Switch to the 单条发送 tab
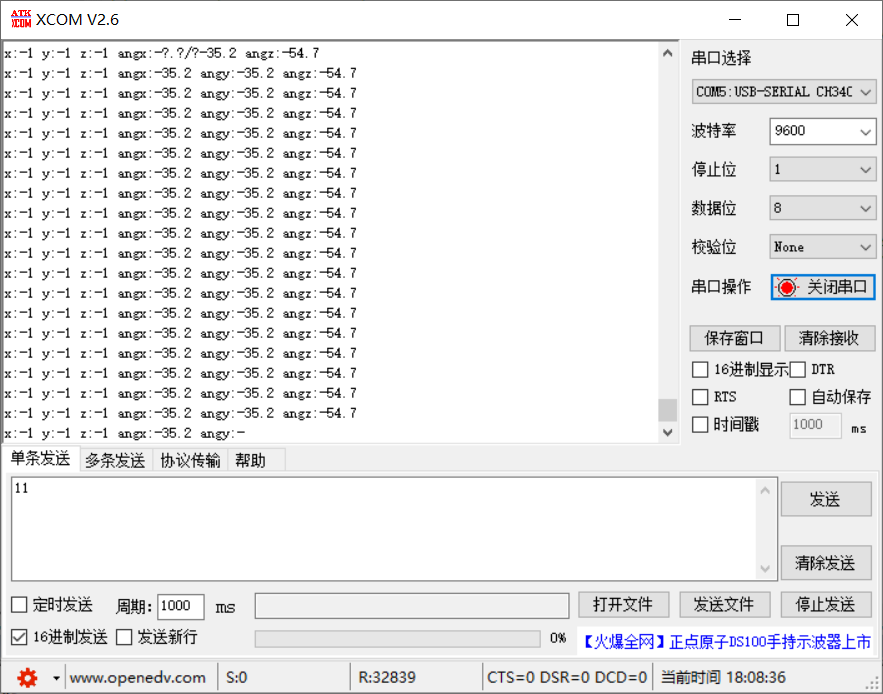883x694 pixels. coord(40,459)
